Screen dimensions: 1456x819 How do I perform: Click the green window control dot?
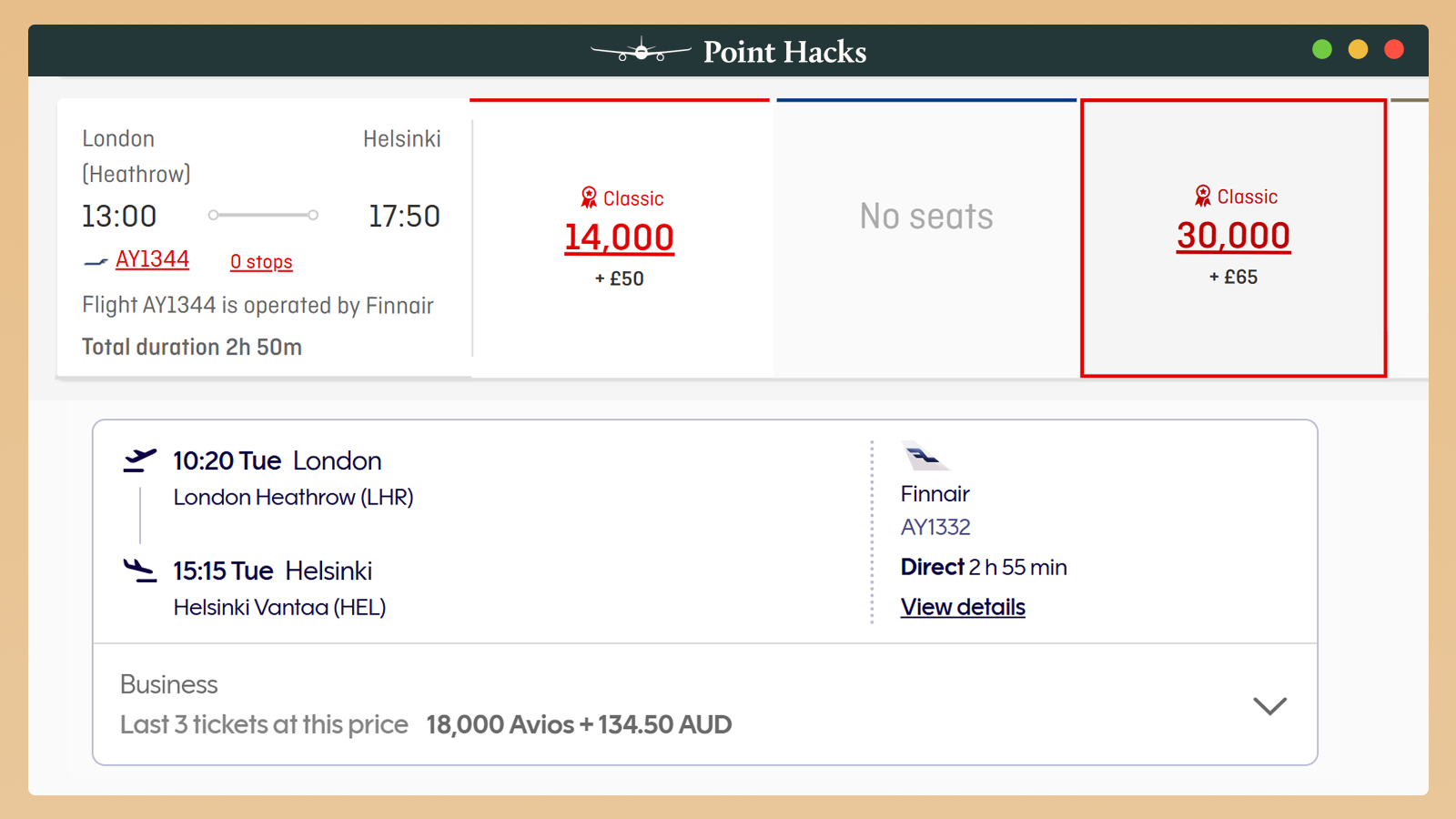tap(1322, 49)
